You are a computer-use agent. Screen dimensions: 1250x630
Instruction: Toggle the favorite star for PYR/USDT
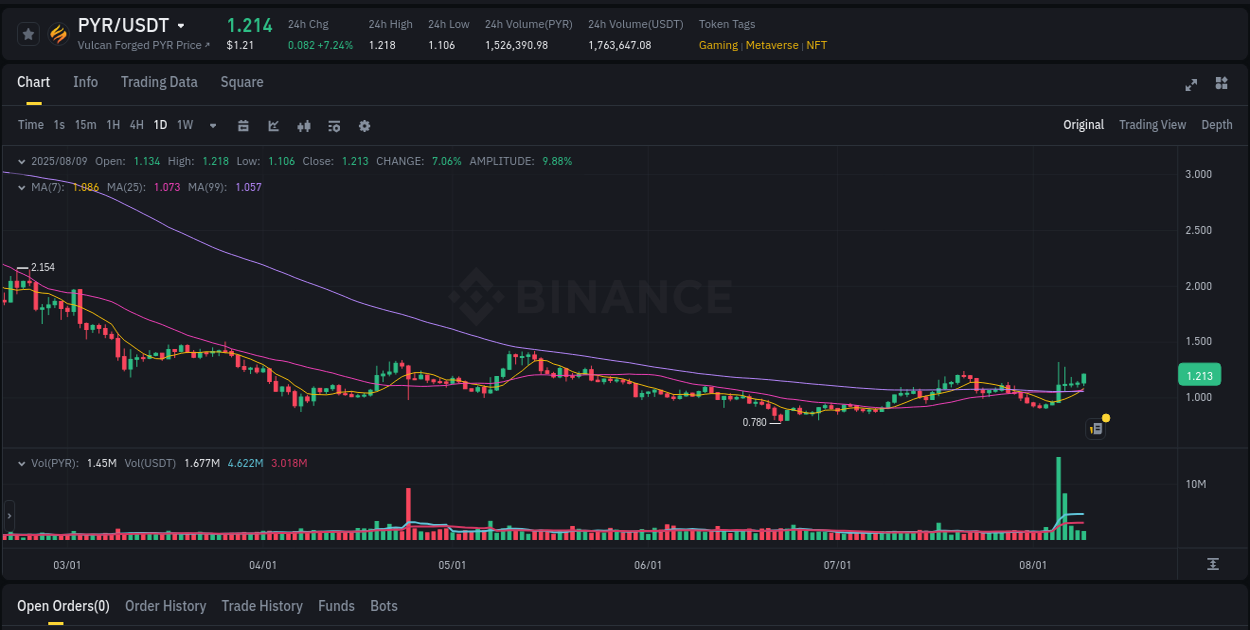(x=28, y=33)
